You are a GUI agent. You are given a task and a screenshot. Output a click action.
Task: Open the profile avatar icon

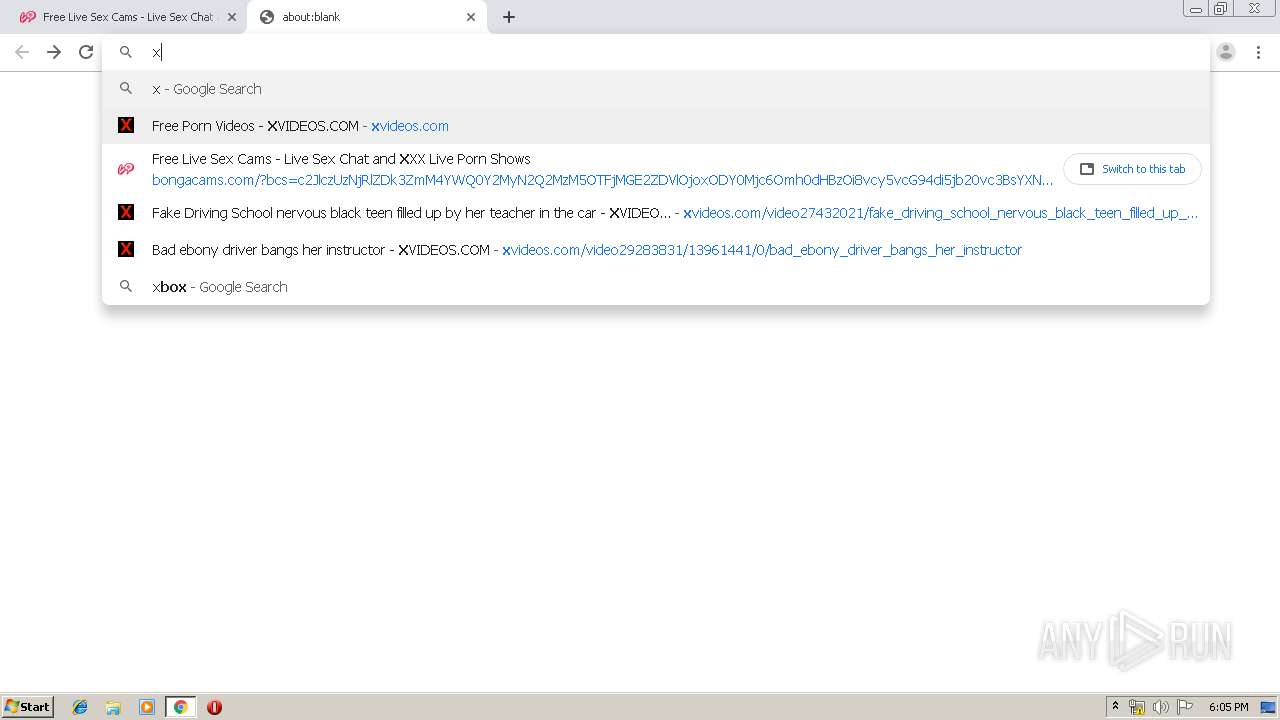pyautogui.click(x=1226, y=52)
